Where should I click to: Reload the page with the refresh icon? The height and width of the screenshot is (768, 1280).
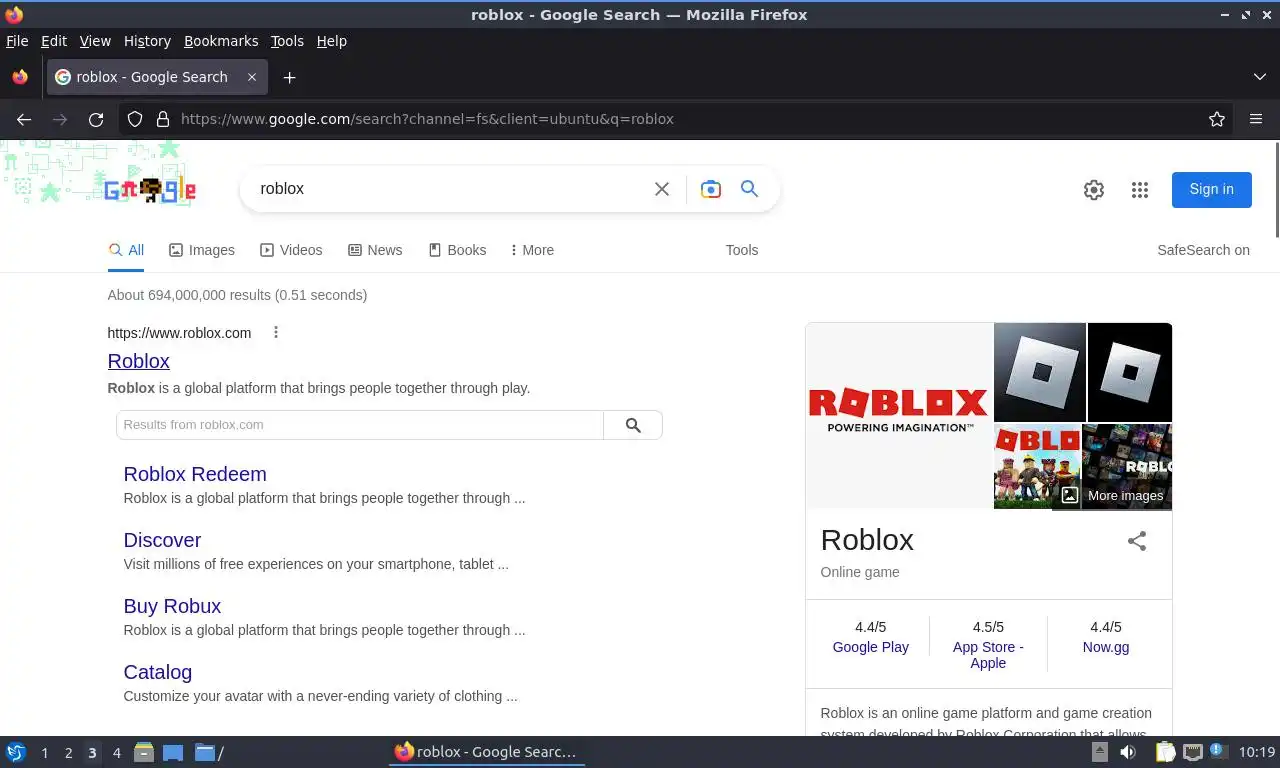click(x=96, y=119)
